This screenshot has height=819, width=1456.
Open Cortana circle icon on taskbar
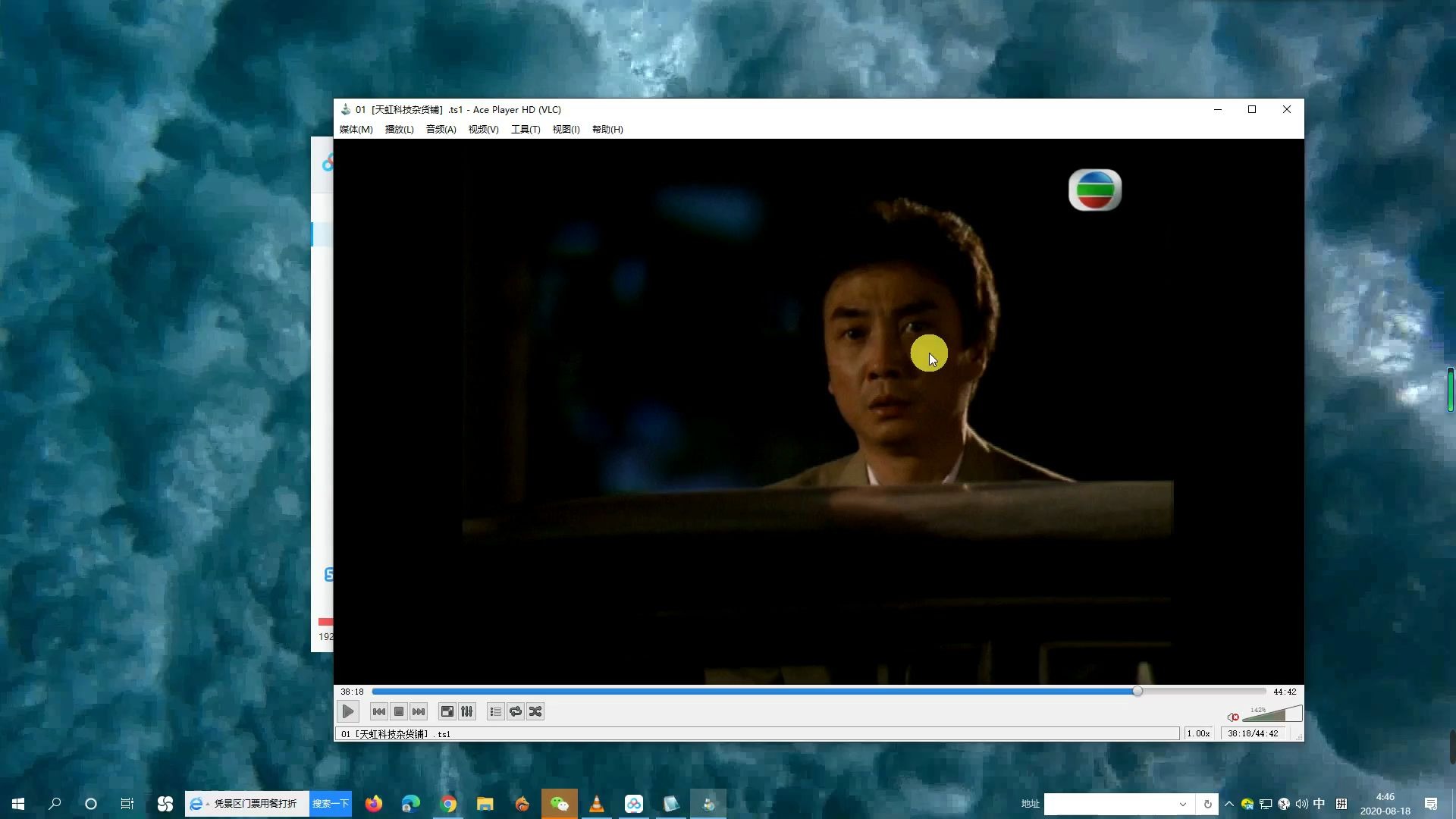[91, 804]
